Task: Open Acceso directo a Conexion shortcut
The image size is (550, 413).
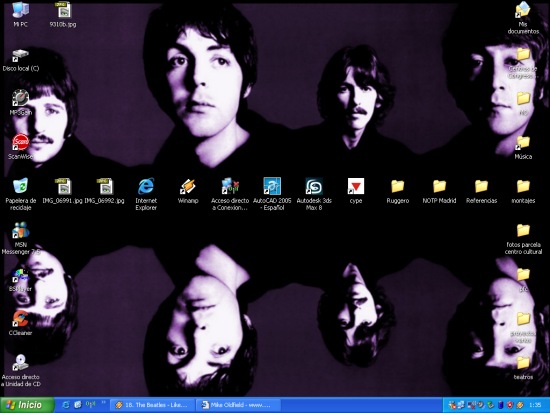Action: [x=230, y=194]
